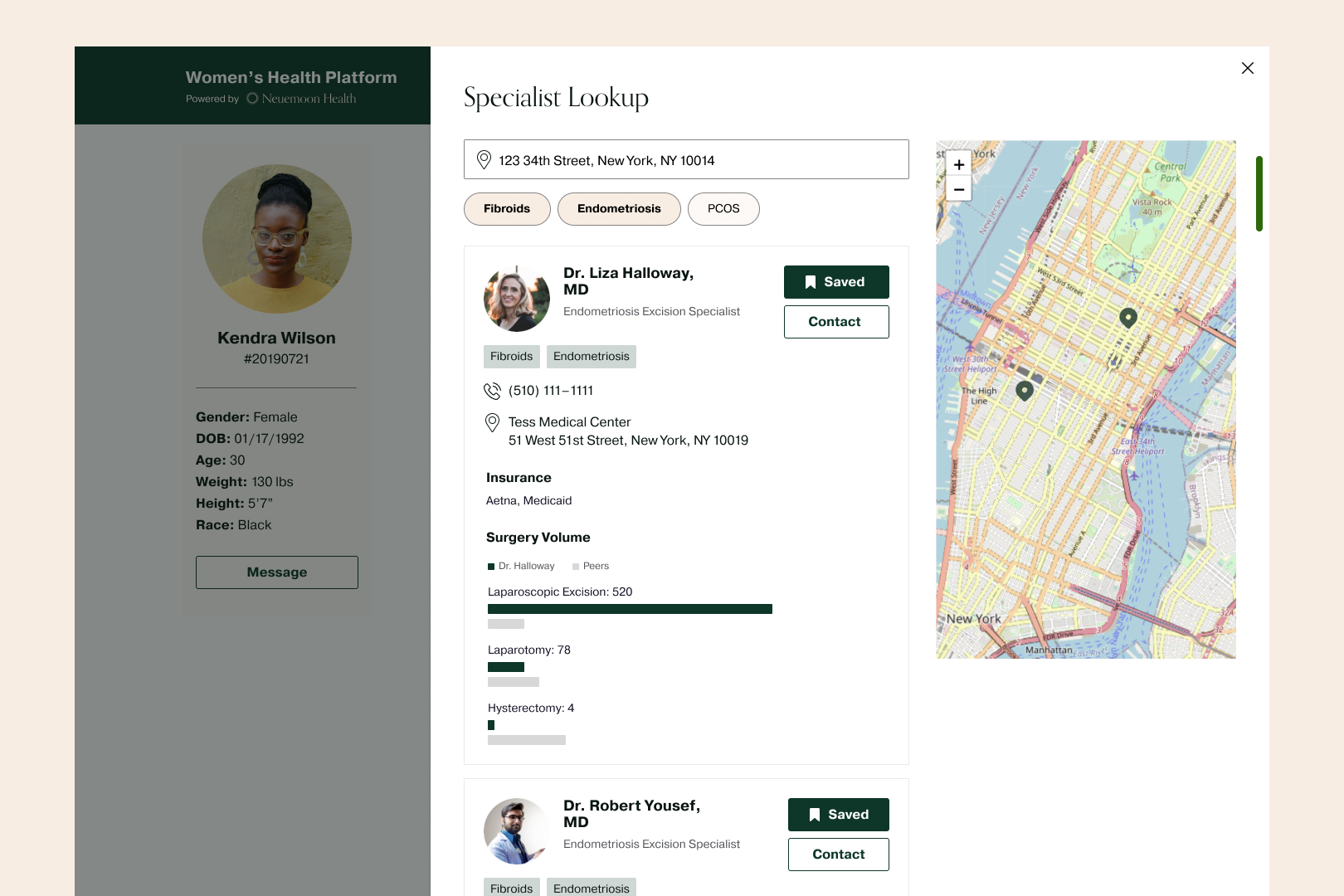Click the location pin icon in address field

484,159
